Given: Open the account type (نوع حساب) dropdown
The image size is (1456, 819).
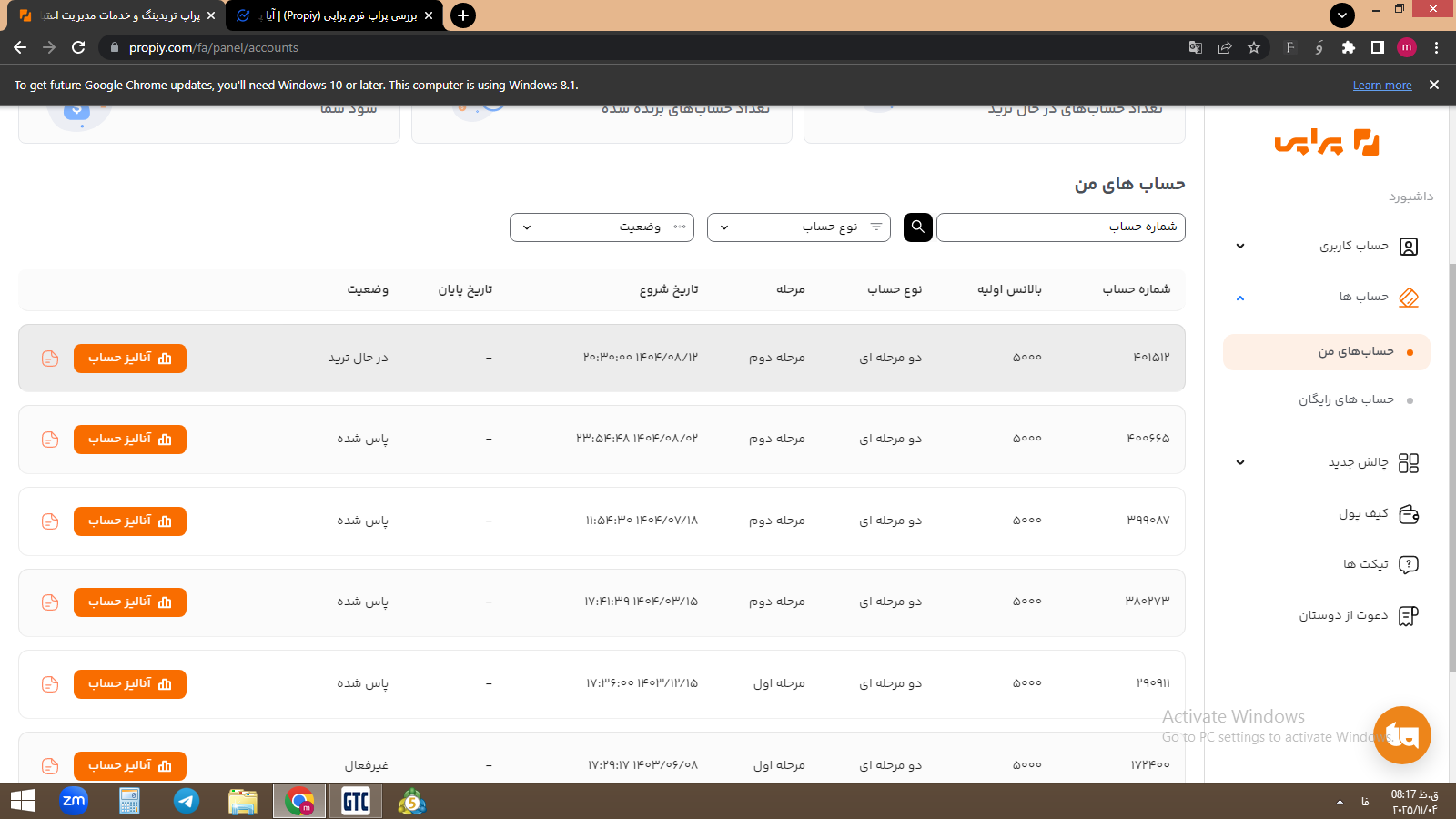Looking at the screenshot, I should coord(798,227).
